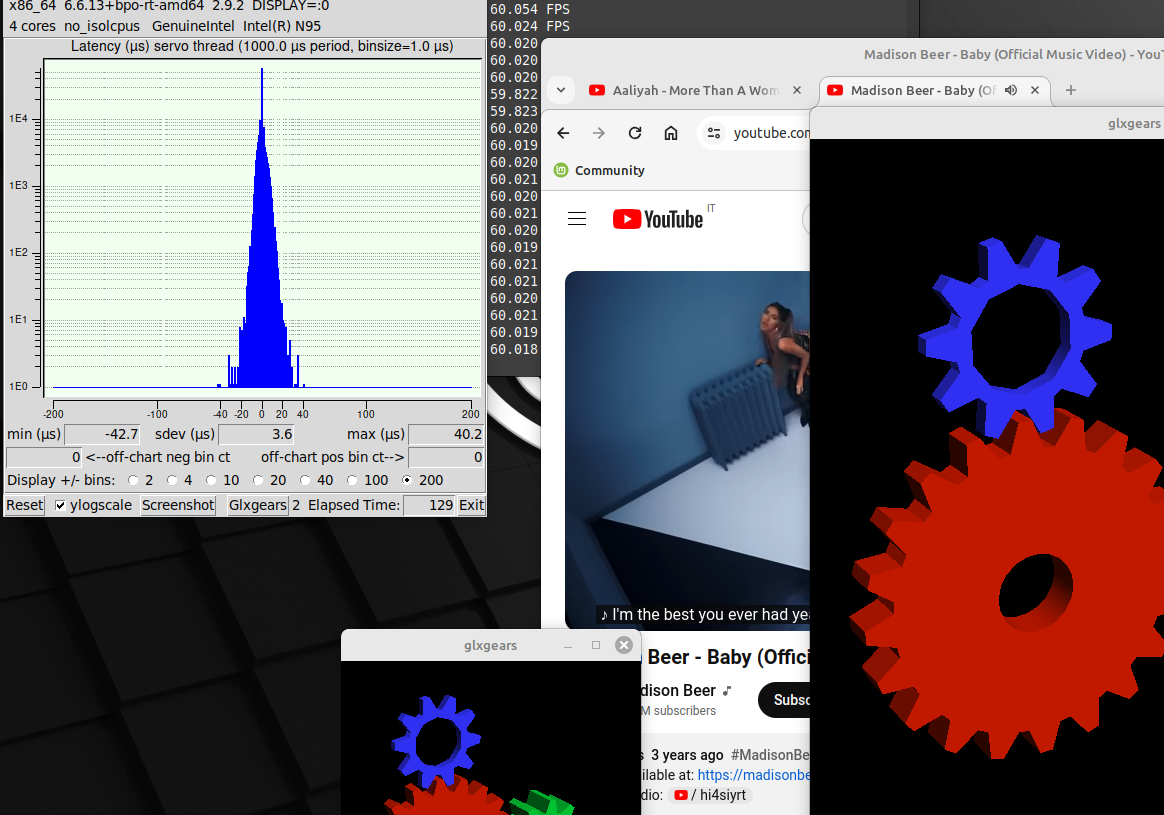Screen dimensions: 1164x815
Task: Click the large glxgears window title
Action: (1134, 123)
